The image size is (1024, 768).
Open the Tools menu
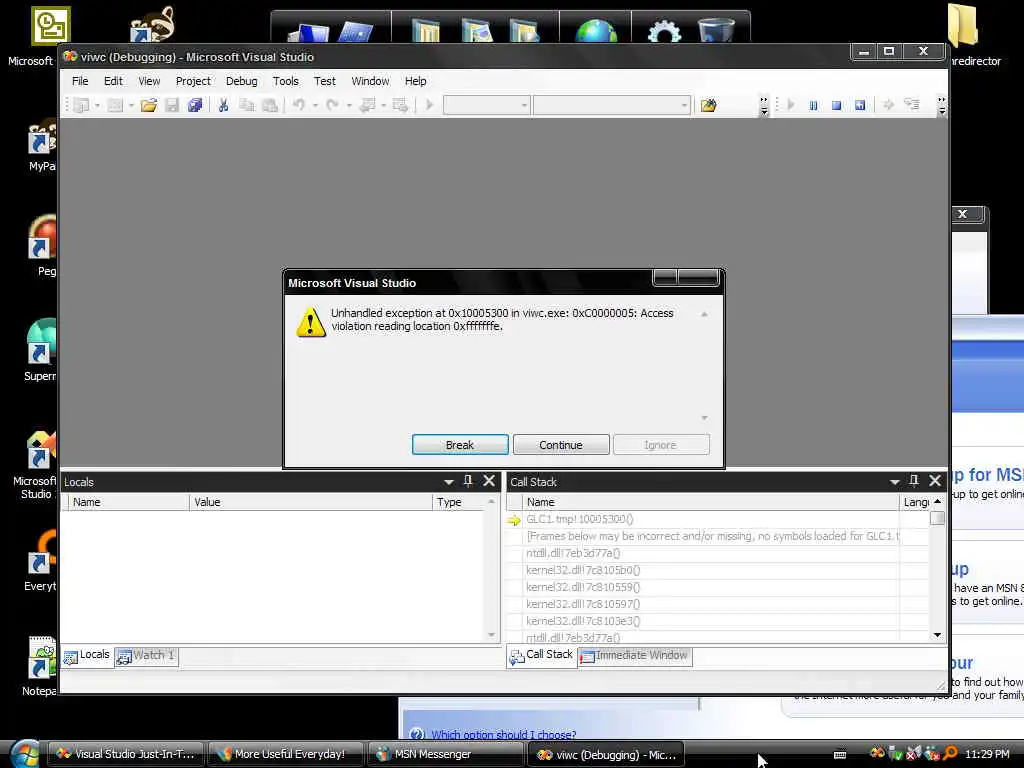click(285, 81)
